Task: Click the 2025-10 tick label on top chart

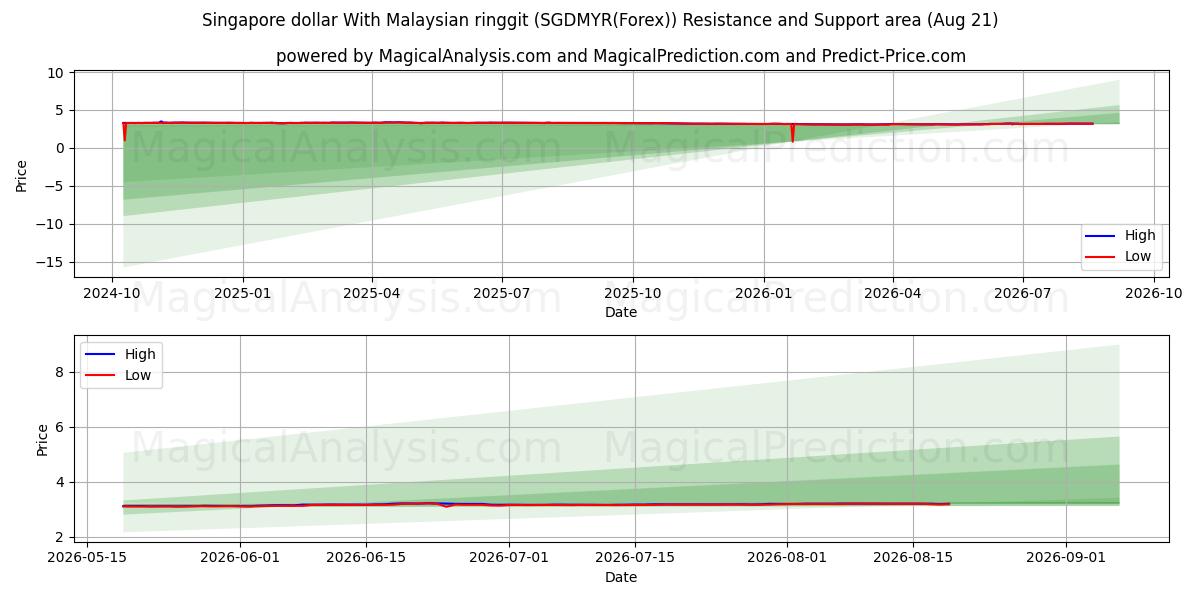Action: click(632, 293)
